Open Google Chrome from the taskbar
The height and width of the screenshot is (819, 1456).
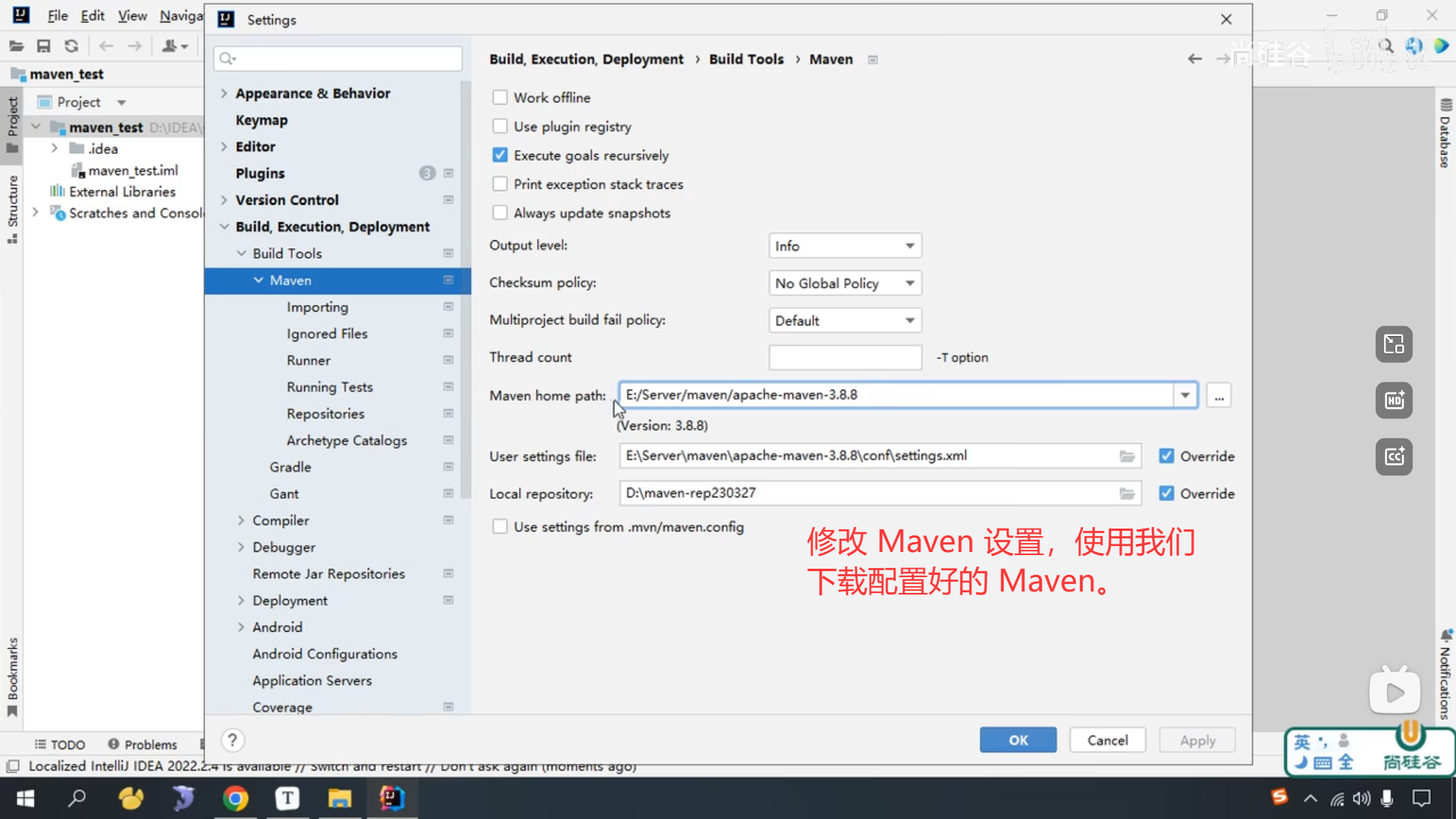pyautogui.click(x=235, y=799)
